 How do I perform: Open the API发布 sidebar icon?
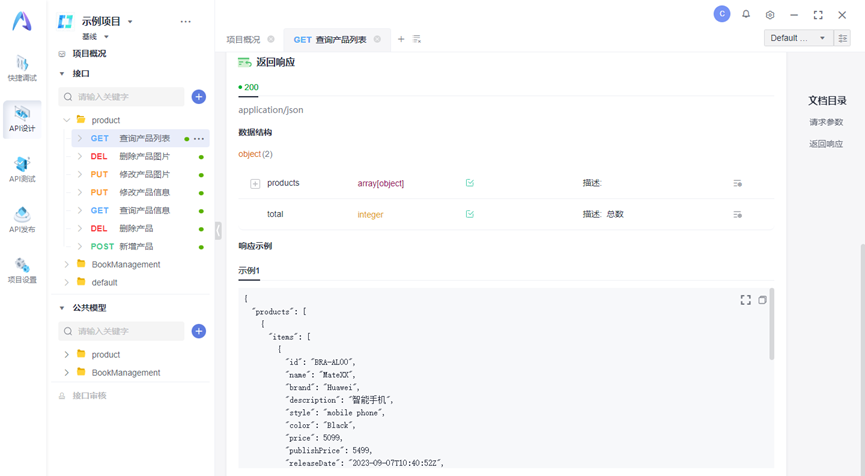click(x=22, y=219)
